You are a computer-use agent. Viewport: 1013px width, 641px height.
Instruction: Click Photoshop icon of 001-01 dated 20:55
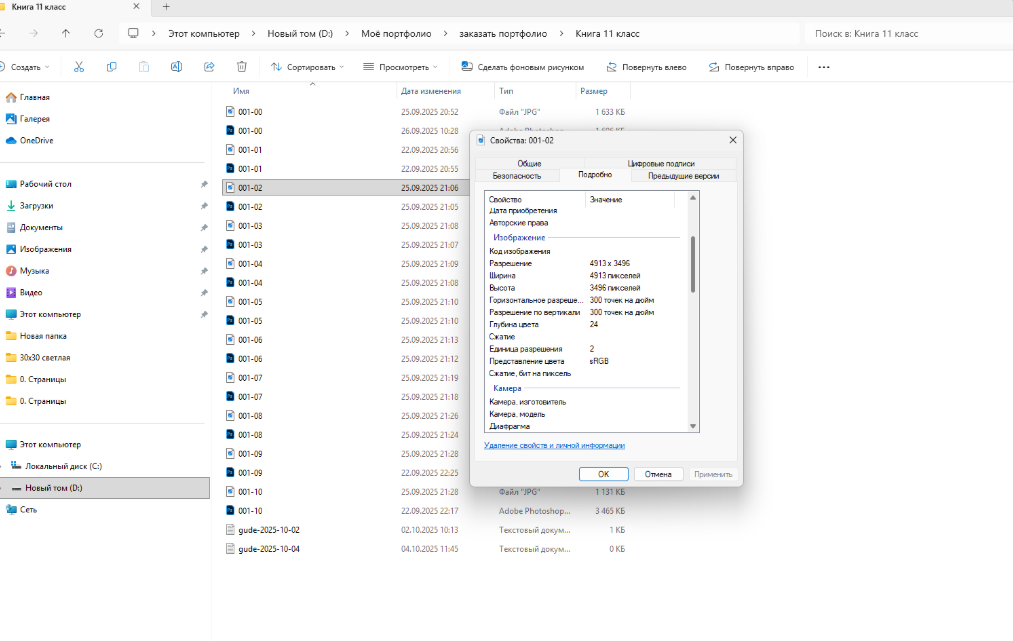pyautogui.click(x=230, y=168)
